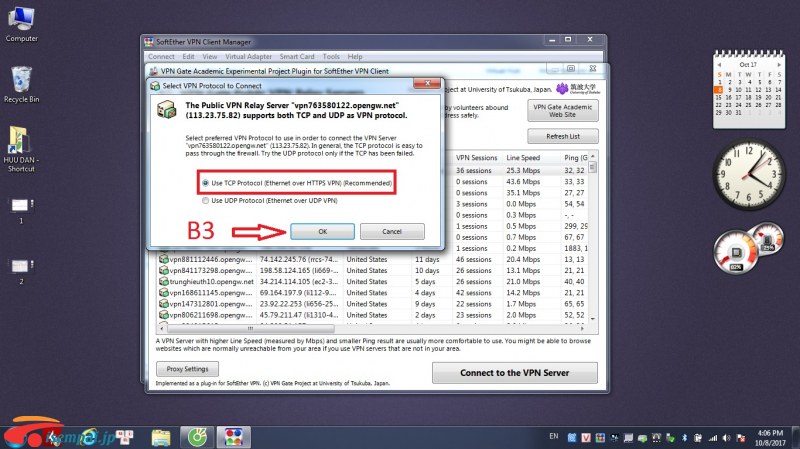This screenshot has height=449, width=800.
Task: Open Proxy Settings
Action: tap(187, 369)
